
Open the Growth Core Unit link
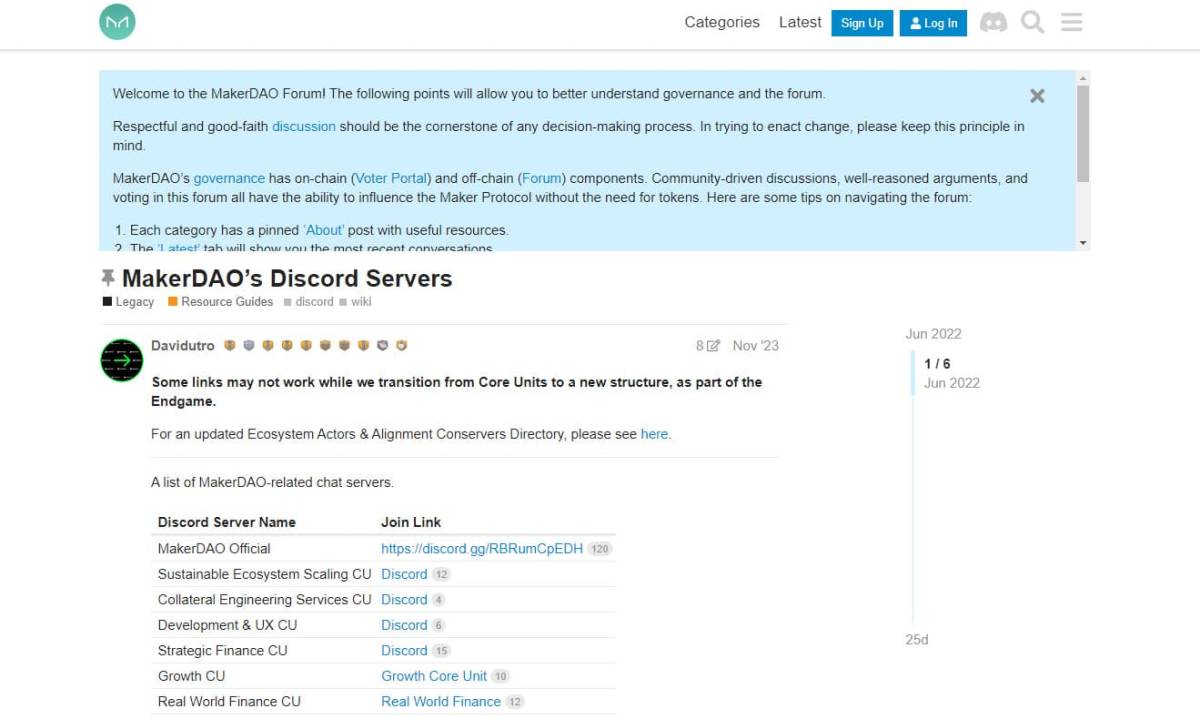click(434, 676)
